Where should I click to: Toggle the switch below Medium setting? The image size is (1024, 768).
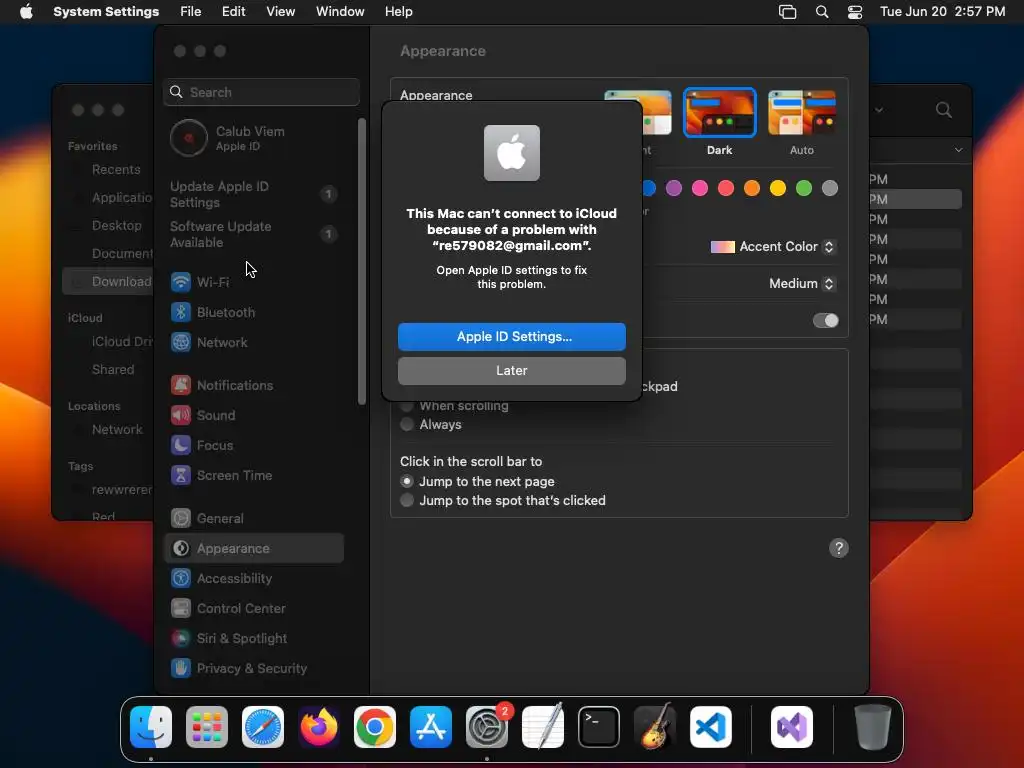(825, 320)
